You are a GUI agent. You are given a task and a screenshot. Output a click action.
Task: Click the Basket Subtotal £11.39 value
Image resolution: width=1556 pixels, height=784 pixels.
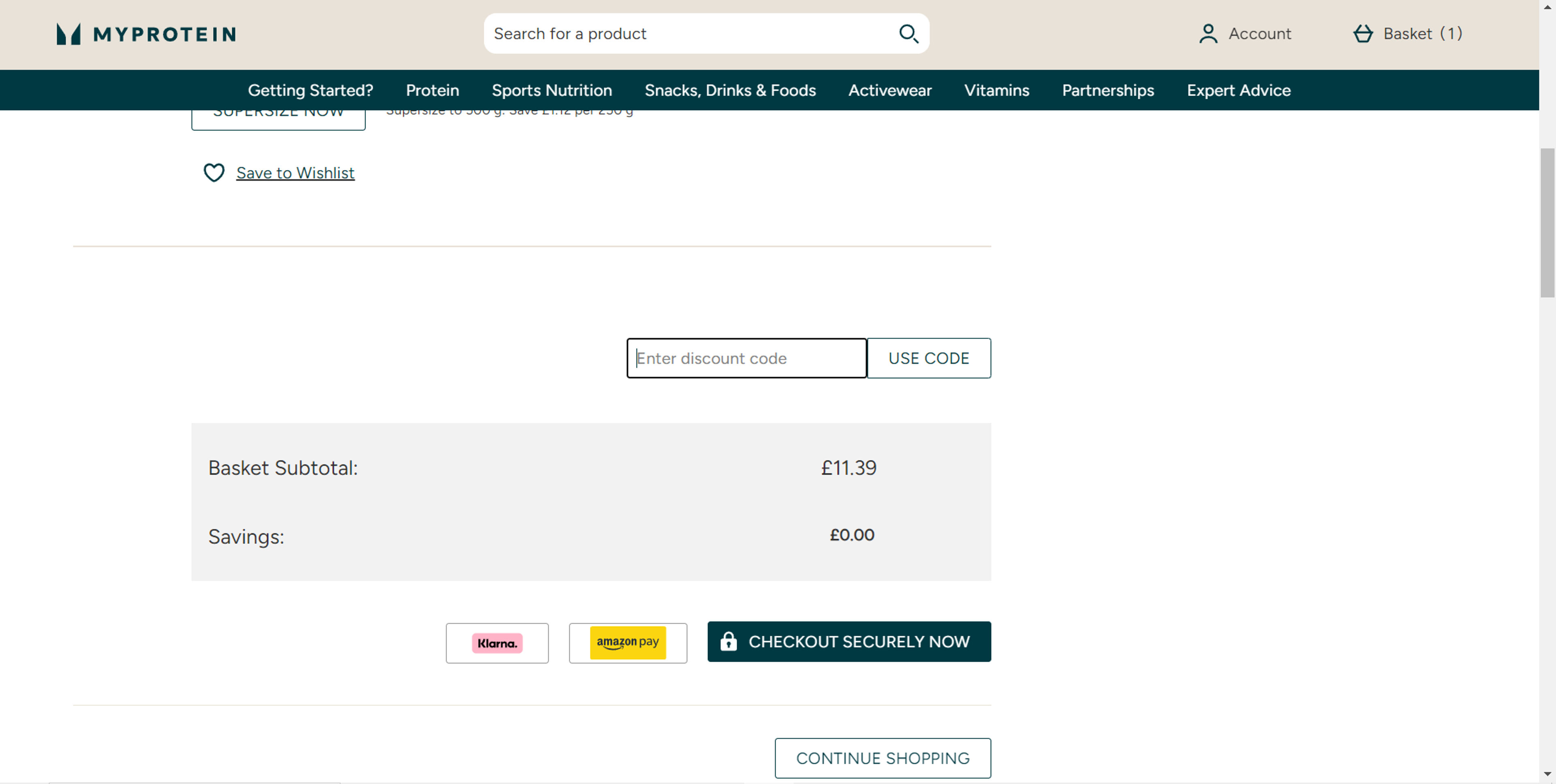[x=848, y=468]
